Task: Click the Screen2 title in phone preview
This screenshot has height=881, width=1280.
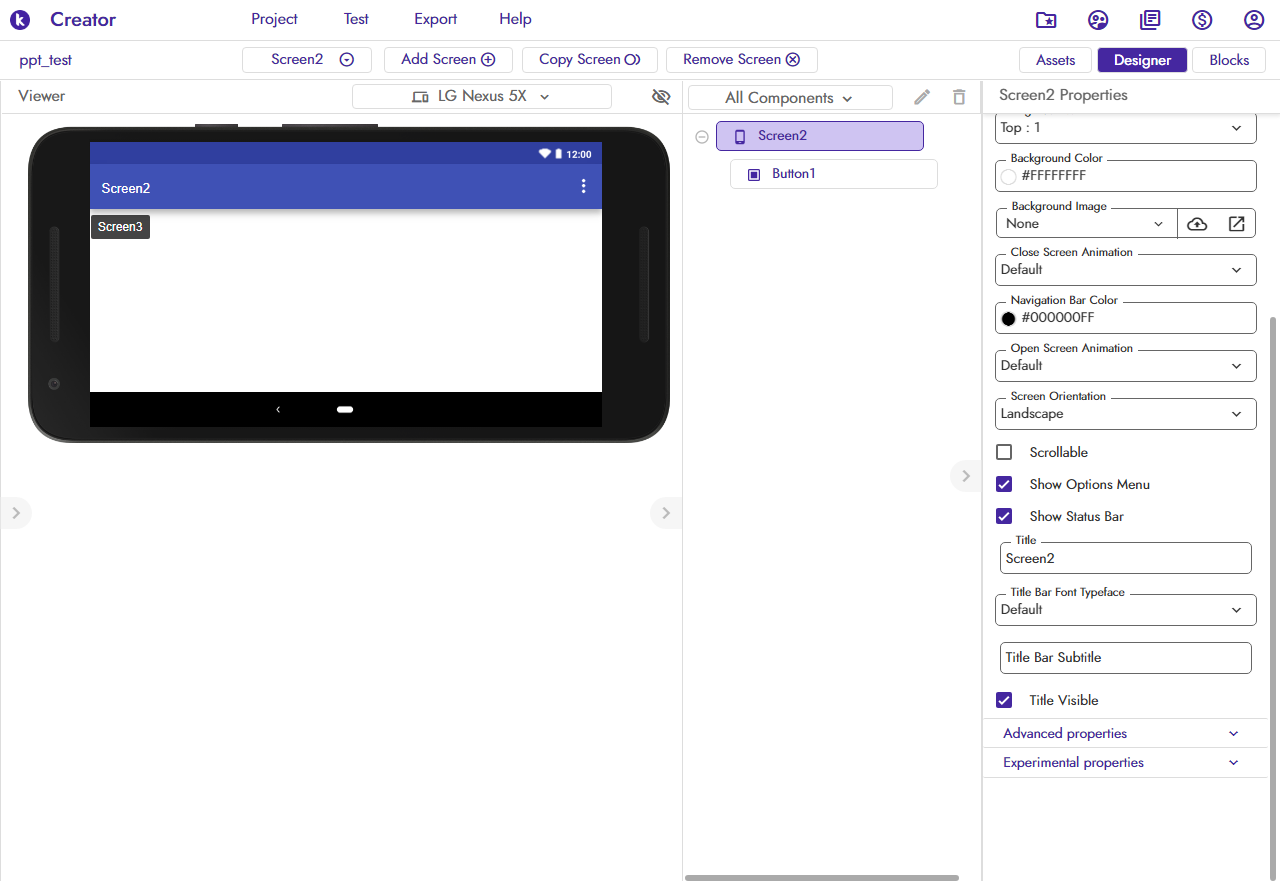Action: [126, 188]
